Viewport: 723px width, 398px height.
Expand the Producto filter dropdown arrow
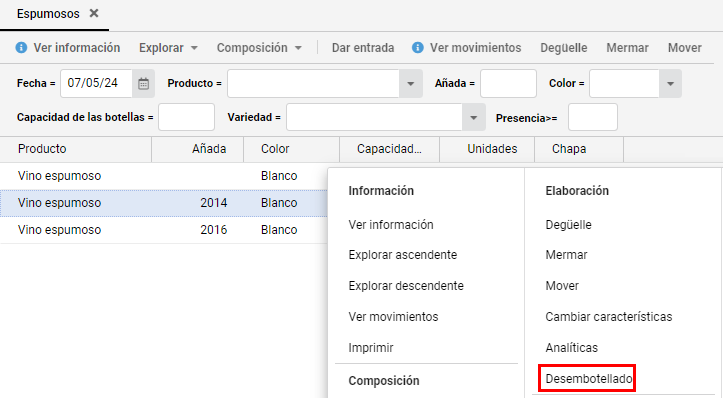pyautogui.click(x=410, y=83)
